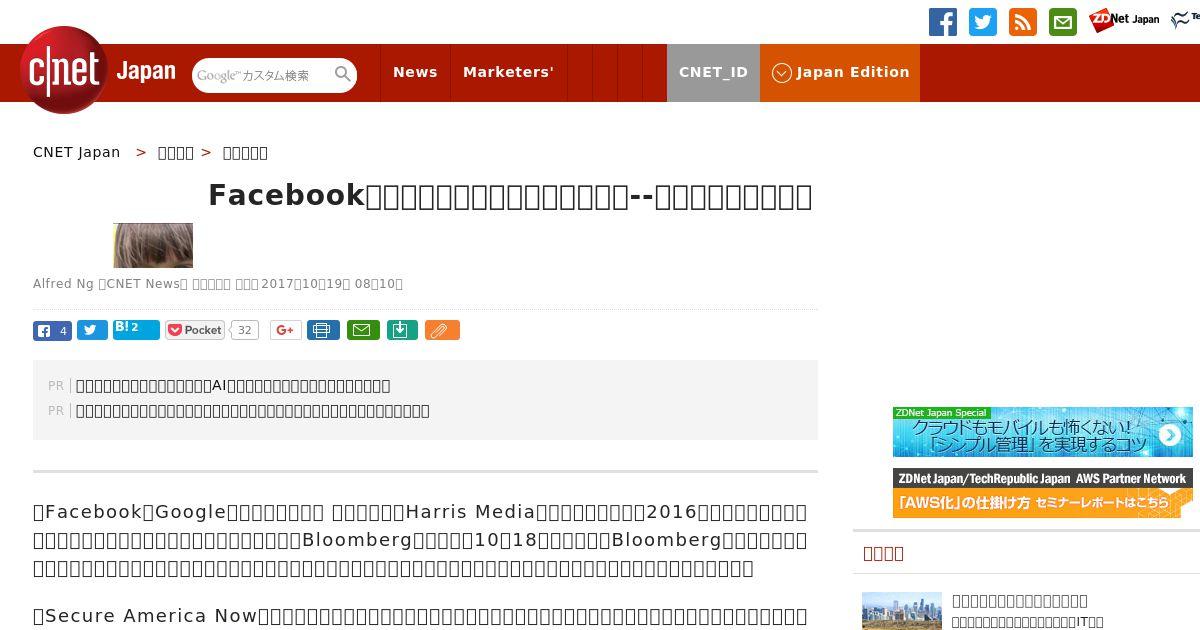Open the ZDNet Japan Special cloud banner

1043,432
